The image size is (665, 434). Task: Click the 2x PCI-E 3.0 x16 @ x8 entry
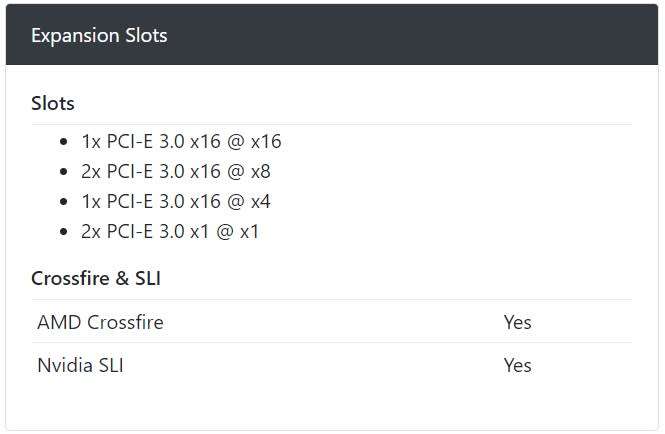[176, 171]
